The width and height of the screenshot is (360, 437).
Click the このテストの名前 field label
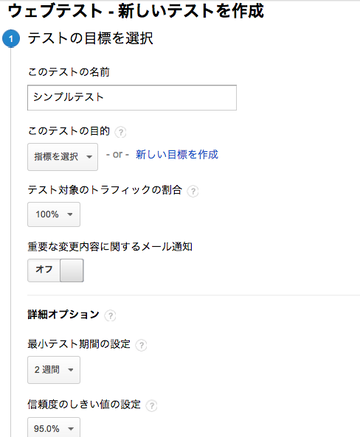click(69, 72)
